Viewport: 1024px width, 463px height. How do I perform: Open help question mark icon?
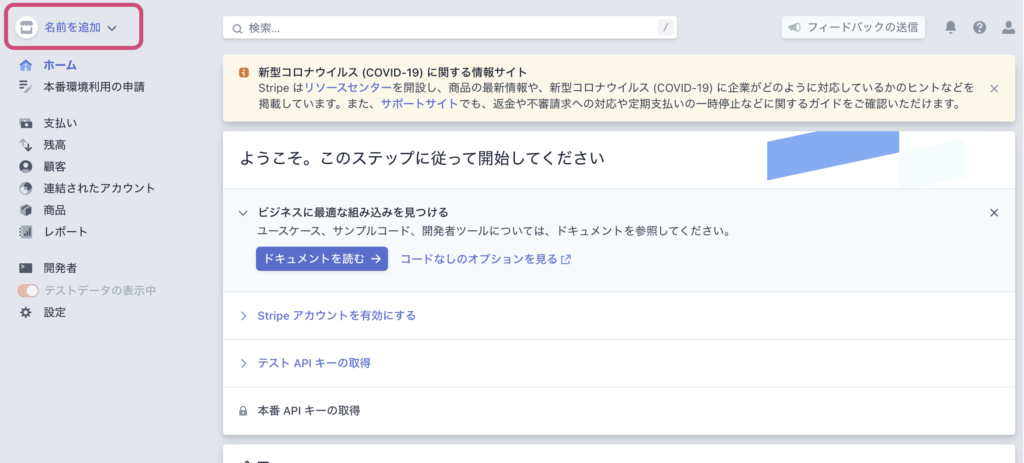coord(979,27)
